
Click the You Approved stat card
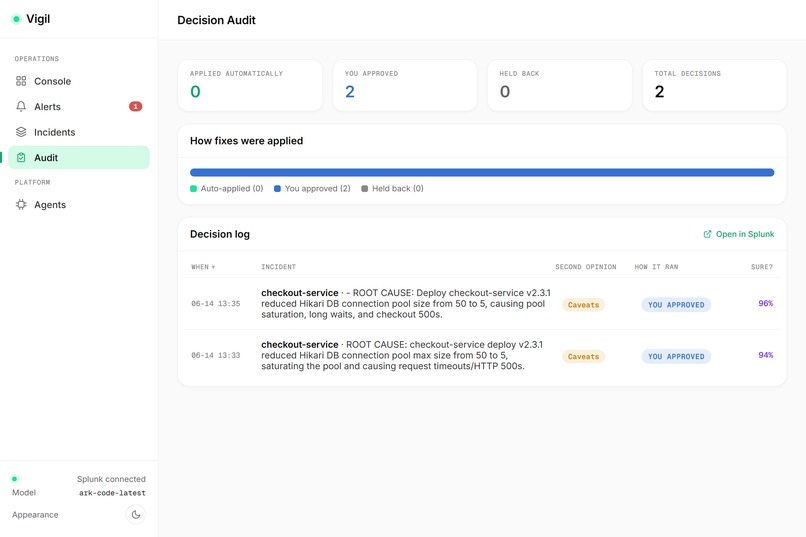[405, 85]
